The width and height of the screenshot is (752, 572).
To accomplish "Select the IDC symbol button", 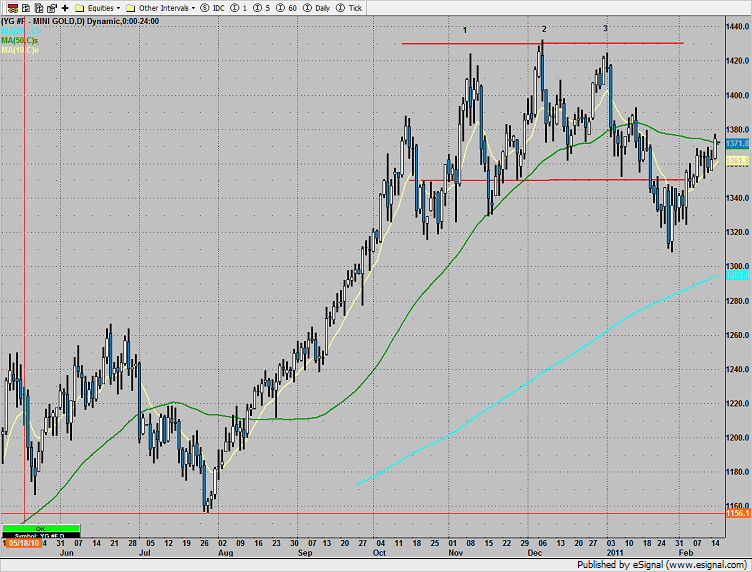I will click(212, 8).
